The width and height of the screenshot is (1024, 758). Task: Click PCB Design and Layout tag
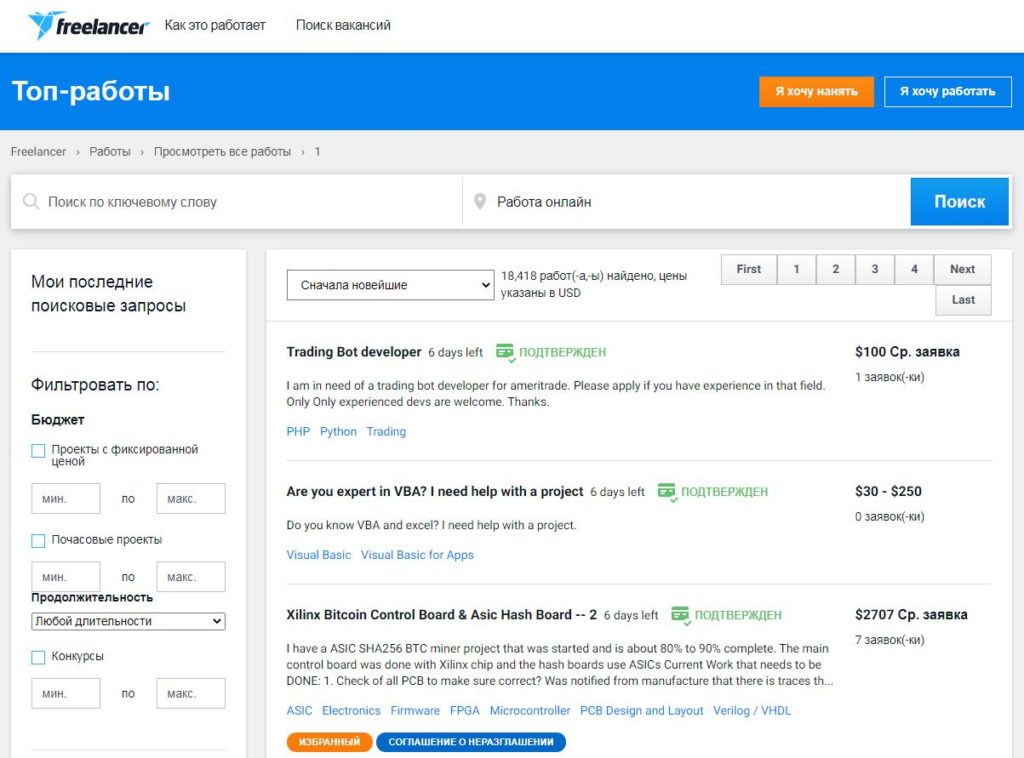(x=641, y=710)
